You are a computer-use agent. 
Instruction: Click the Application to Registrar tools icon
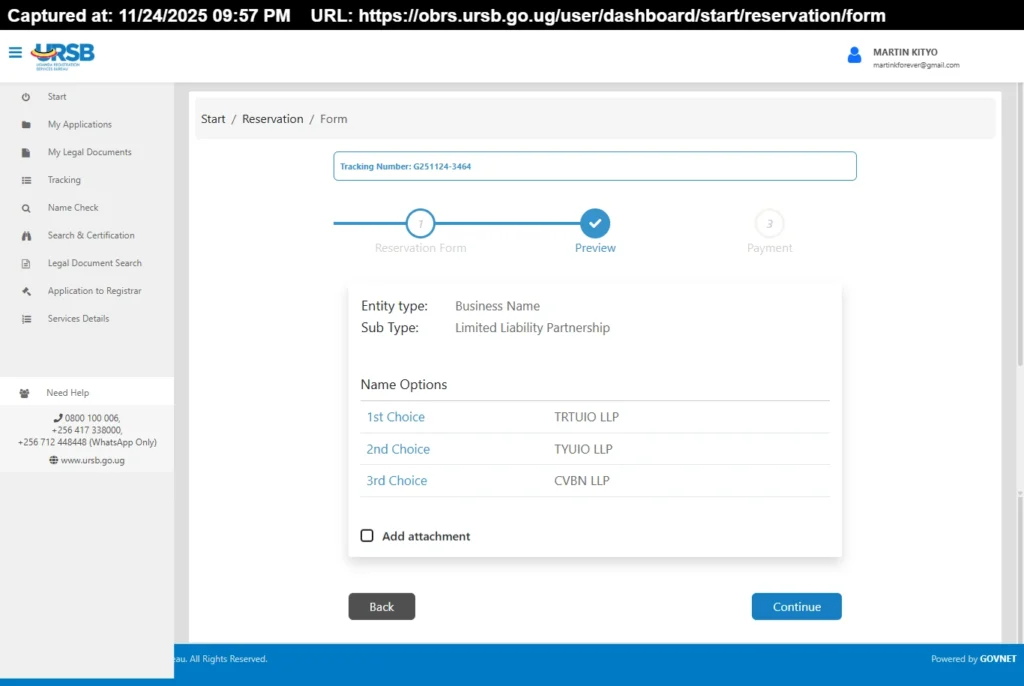26,291
